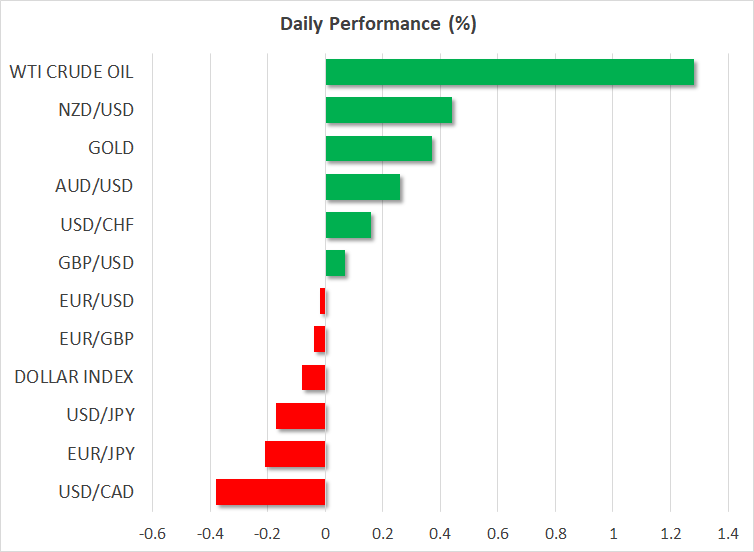The height and width of the screenshot is (552, 754).
Task: Select the AUD/USD green bar
Action: [363, 187]
